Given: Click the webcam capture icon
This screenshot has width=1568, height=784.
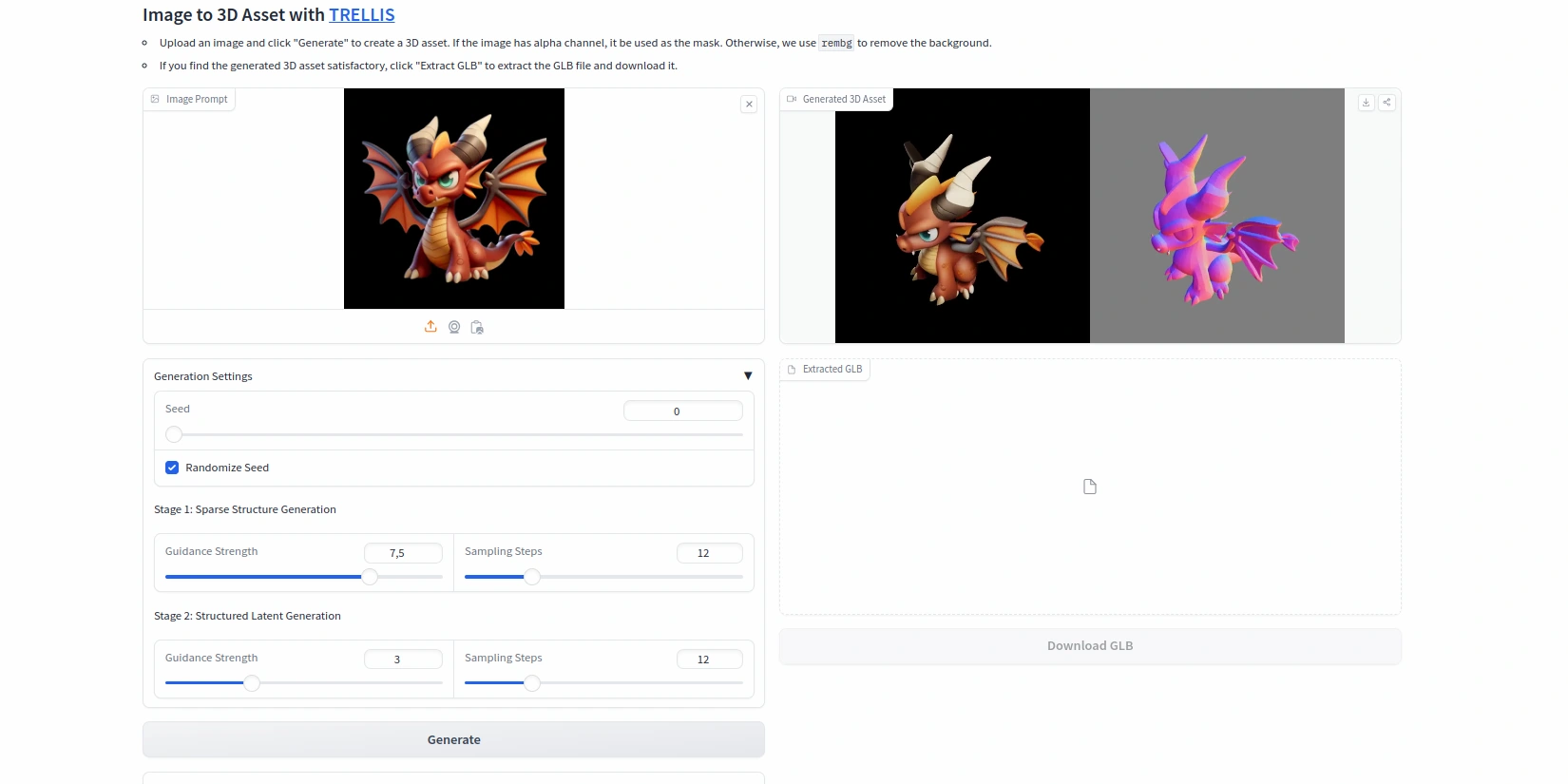Looking at the screenshot, I should (x=454, y=327).
